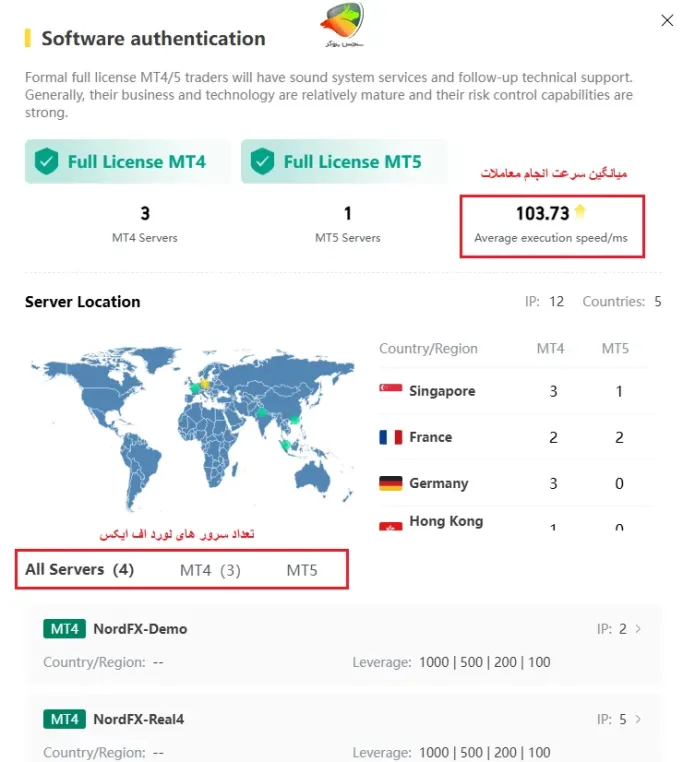Image resolution: width=683 pixels, height=762 pixels.
Task: Click the 3 MT4 Servers count
Action: pyautogui.click(x=145, y=213)
